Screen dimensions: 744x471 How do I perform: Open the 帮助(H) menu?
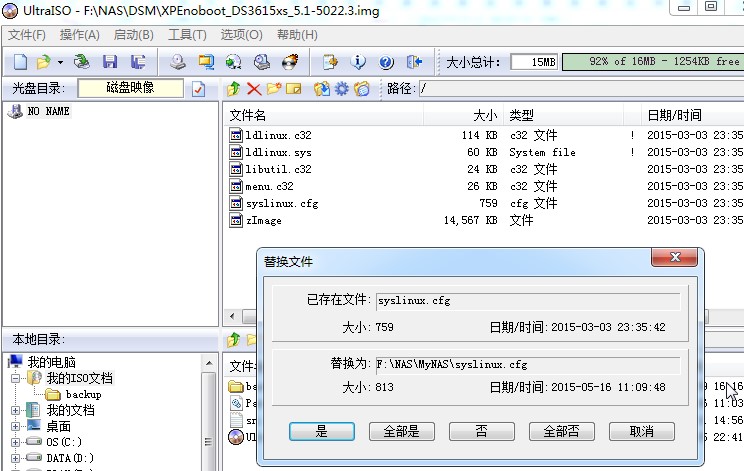point(298,35)
